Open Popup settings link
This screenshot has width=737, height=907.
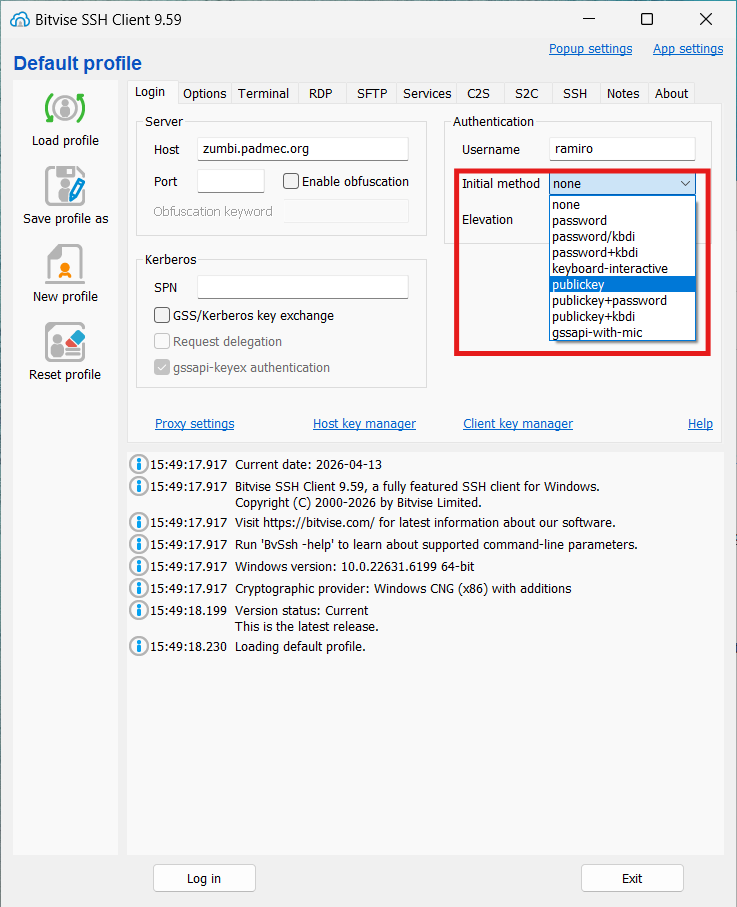(590, 49)
